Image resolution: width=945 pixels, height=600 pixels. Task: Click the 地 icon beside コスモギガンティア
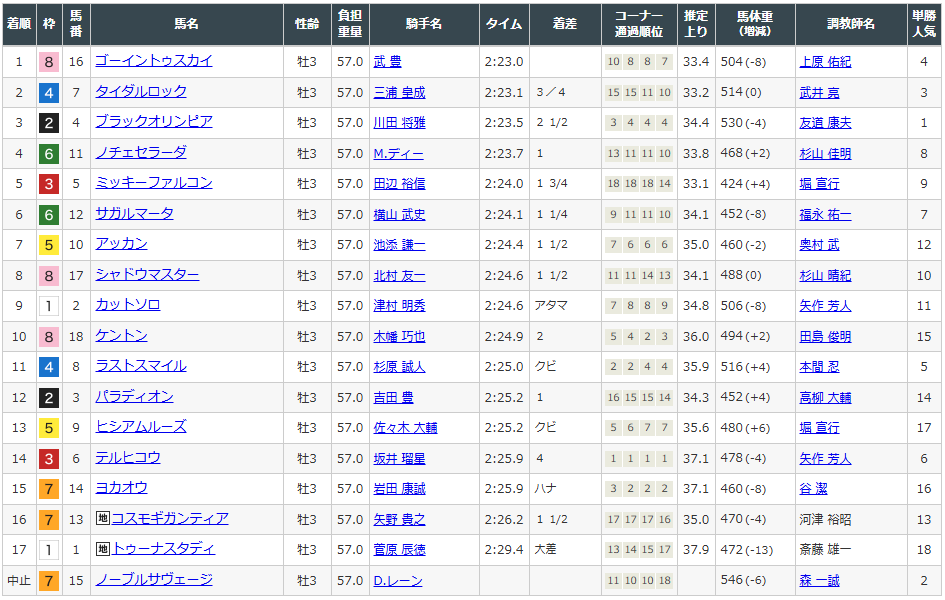102,519
